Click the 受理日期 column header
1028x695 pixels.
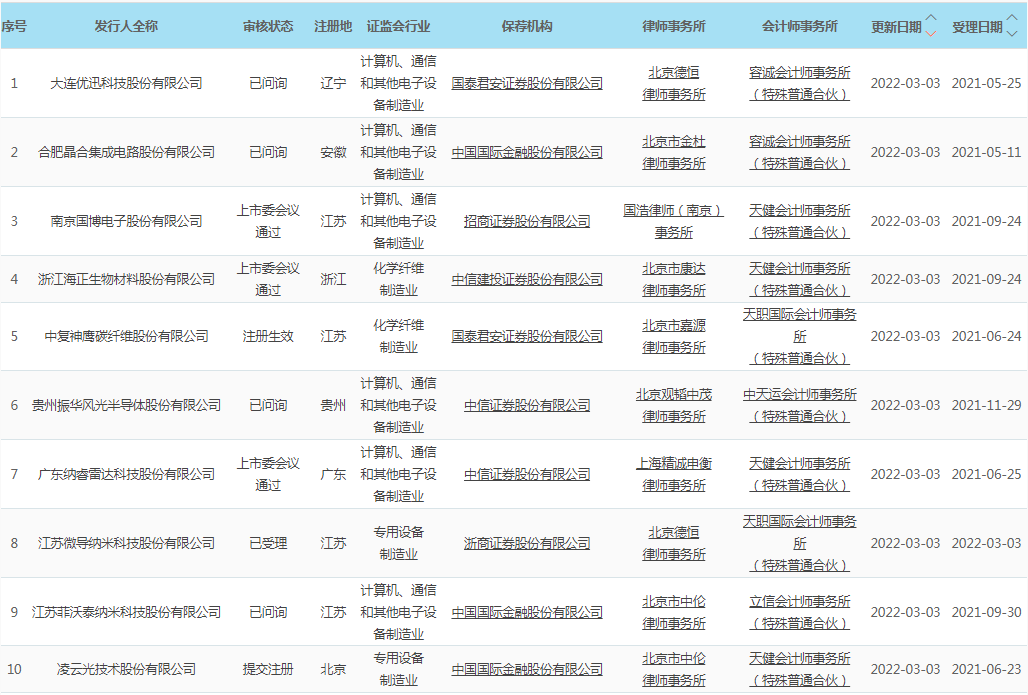tap(977, 27)
